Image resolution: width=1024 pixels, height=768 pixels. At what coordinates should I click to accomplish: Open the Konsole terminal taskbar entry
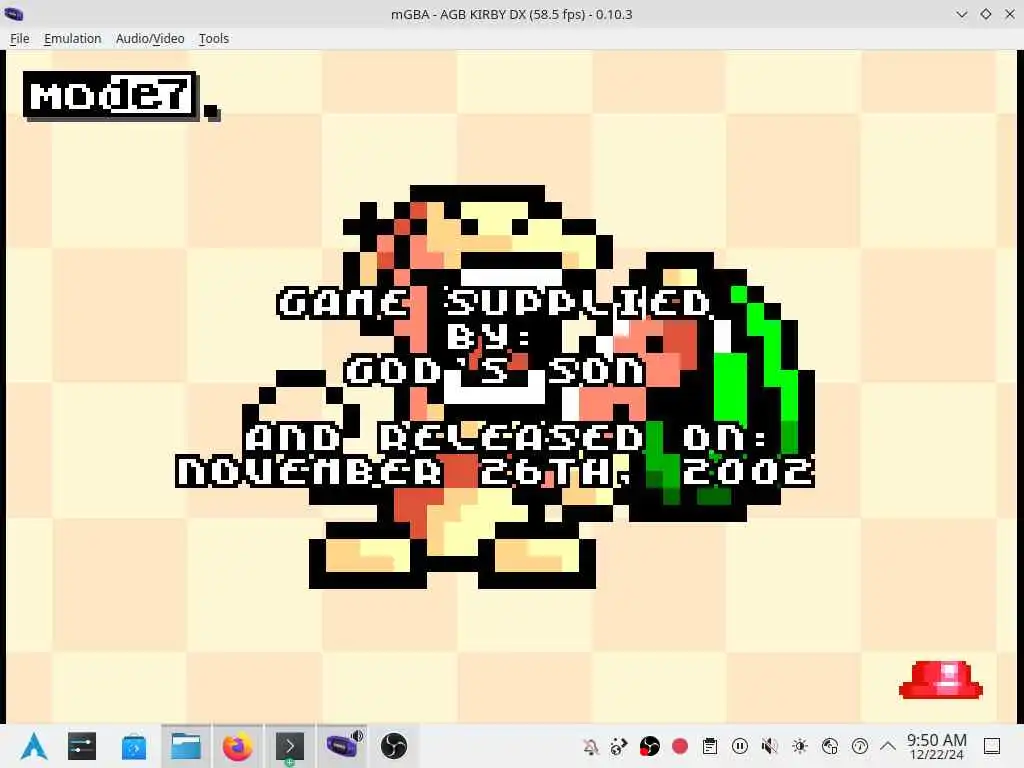(x=289, y=746)
